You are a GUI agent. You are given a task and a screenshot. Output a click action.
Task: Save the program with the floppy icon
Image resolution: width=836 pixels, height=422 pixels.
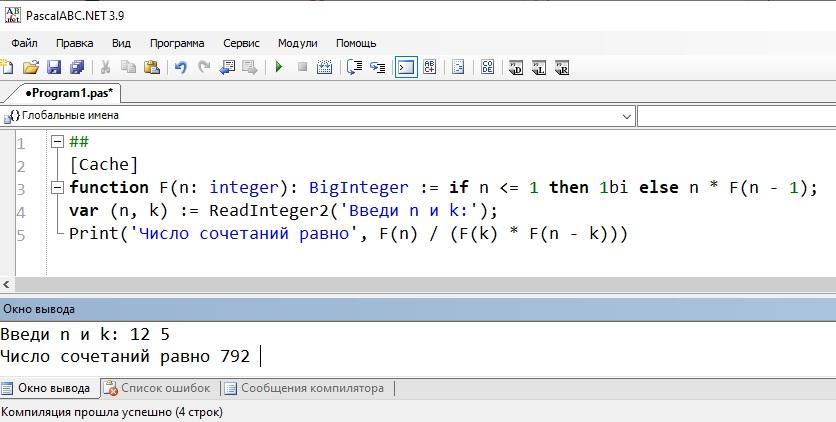[54, 67]
